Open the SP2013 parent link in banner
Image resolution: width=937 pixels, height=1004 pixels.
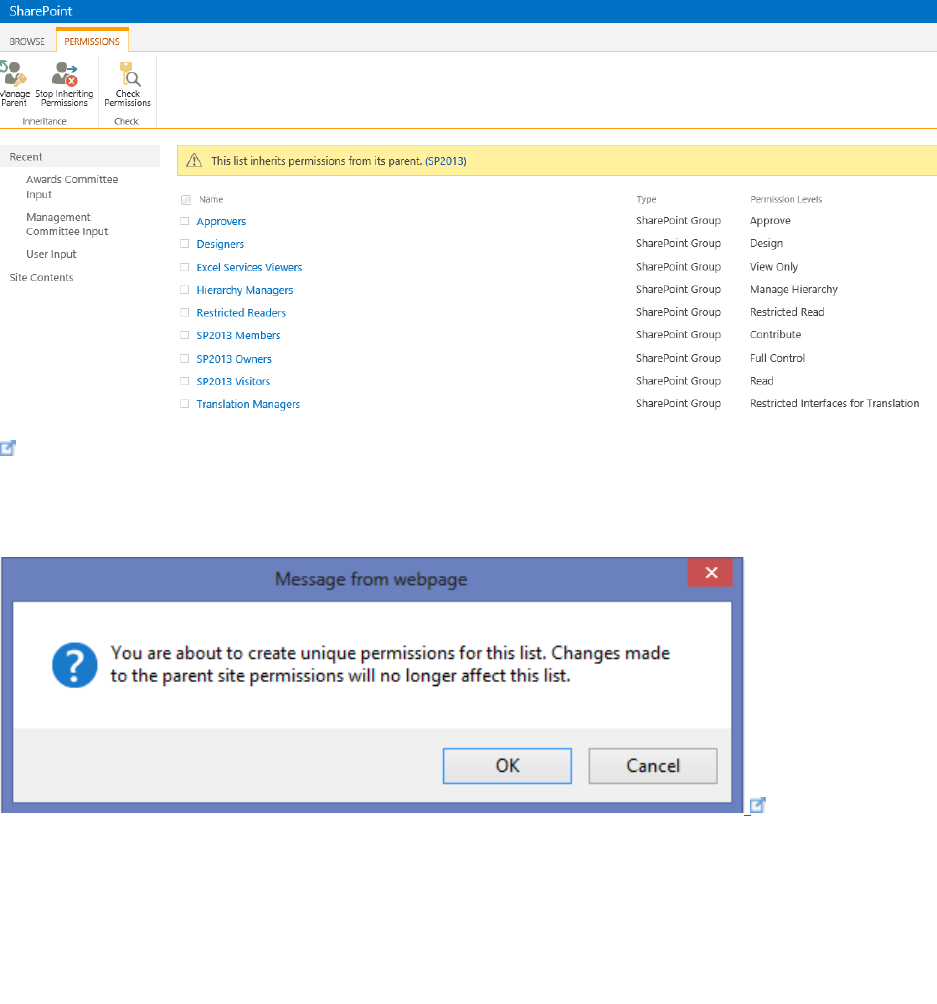(x=446, y=161)
